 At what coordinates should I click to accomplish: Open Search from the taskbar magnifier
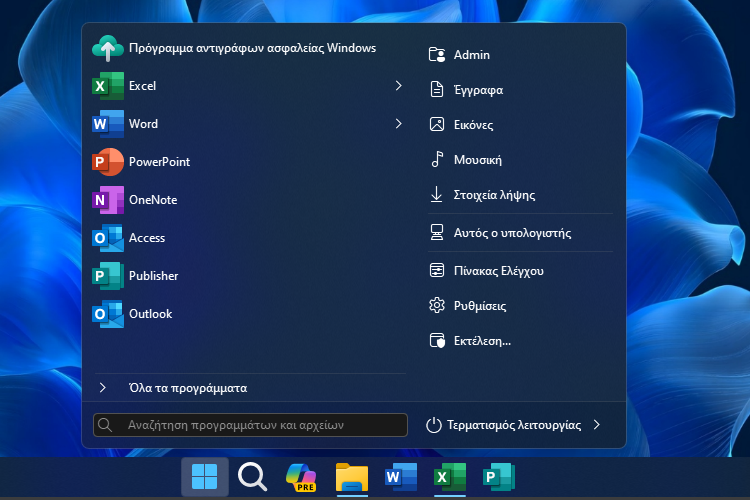point(252,477)
